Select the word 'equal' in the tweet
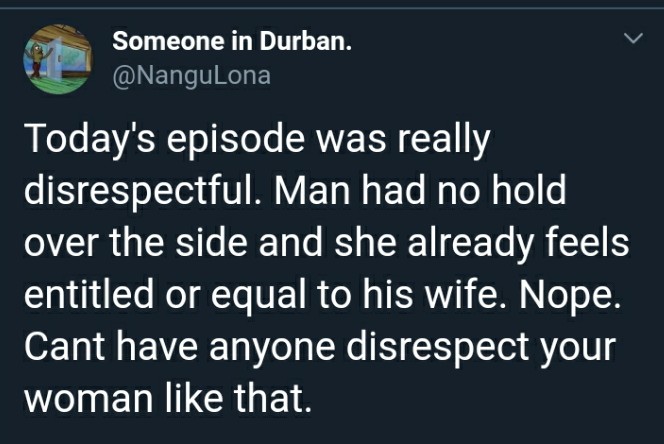 pyautogui.click(x=258, y=296)
